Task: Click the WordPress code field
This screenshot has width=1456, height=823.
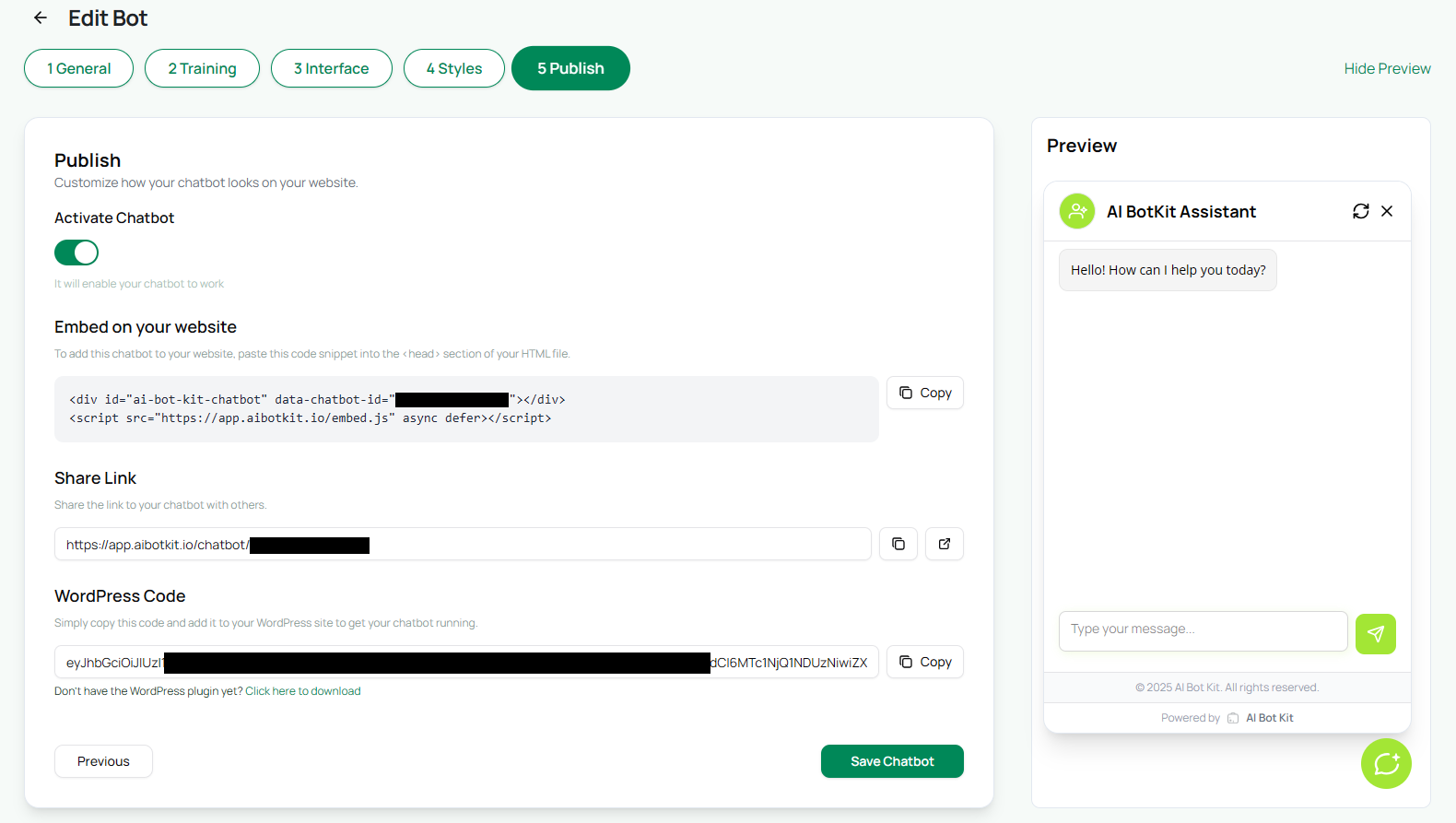Action: [x=466, y=662]
